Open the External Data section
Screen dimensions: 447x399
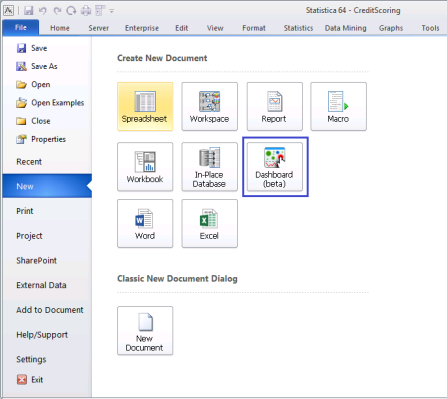coord(41,285)
